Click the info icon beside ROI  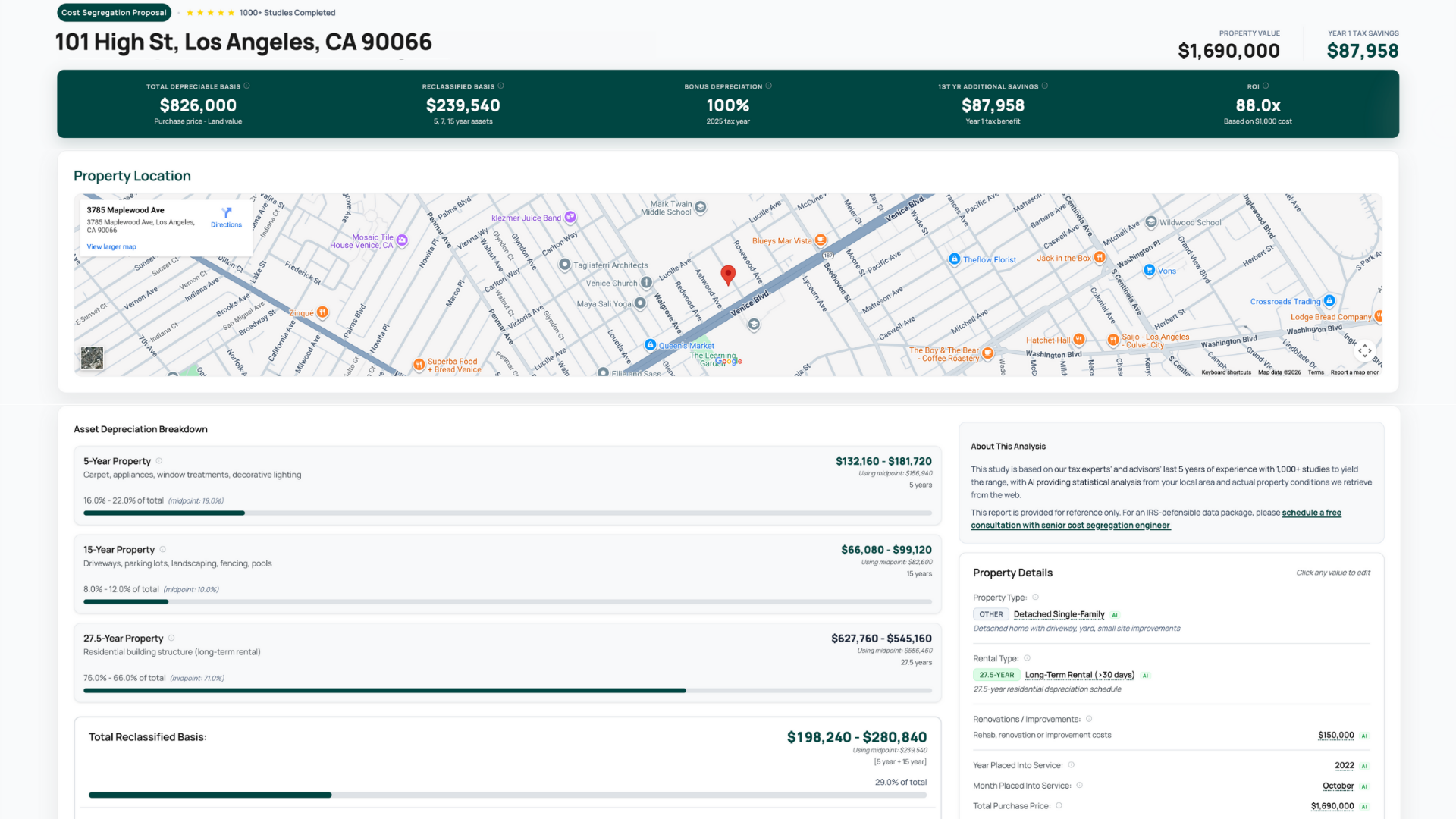coord(1266,86)
